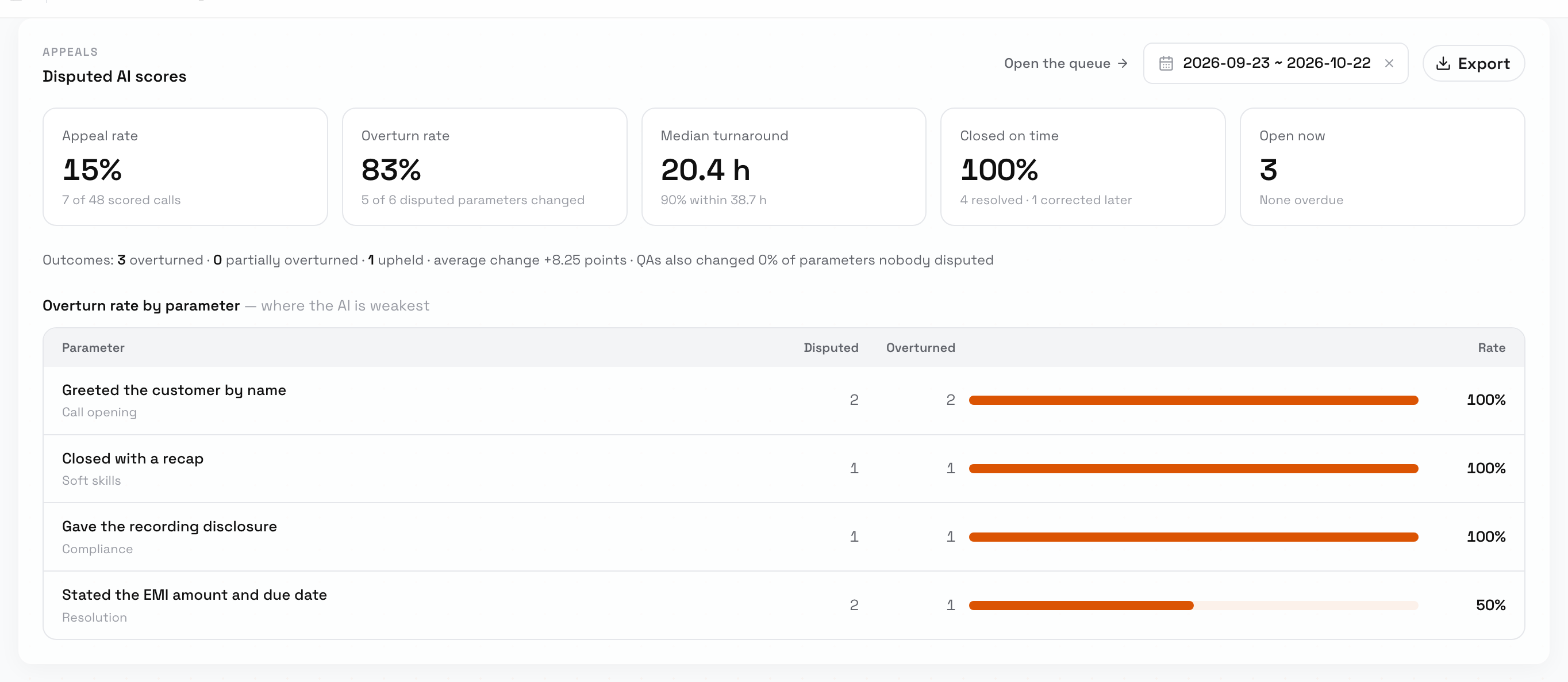Click '4 resolved · 1 corrected later' text

pos(1046,200)
